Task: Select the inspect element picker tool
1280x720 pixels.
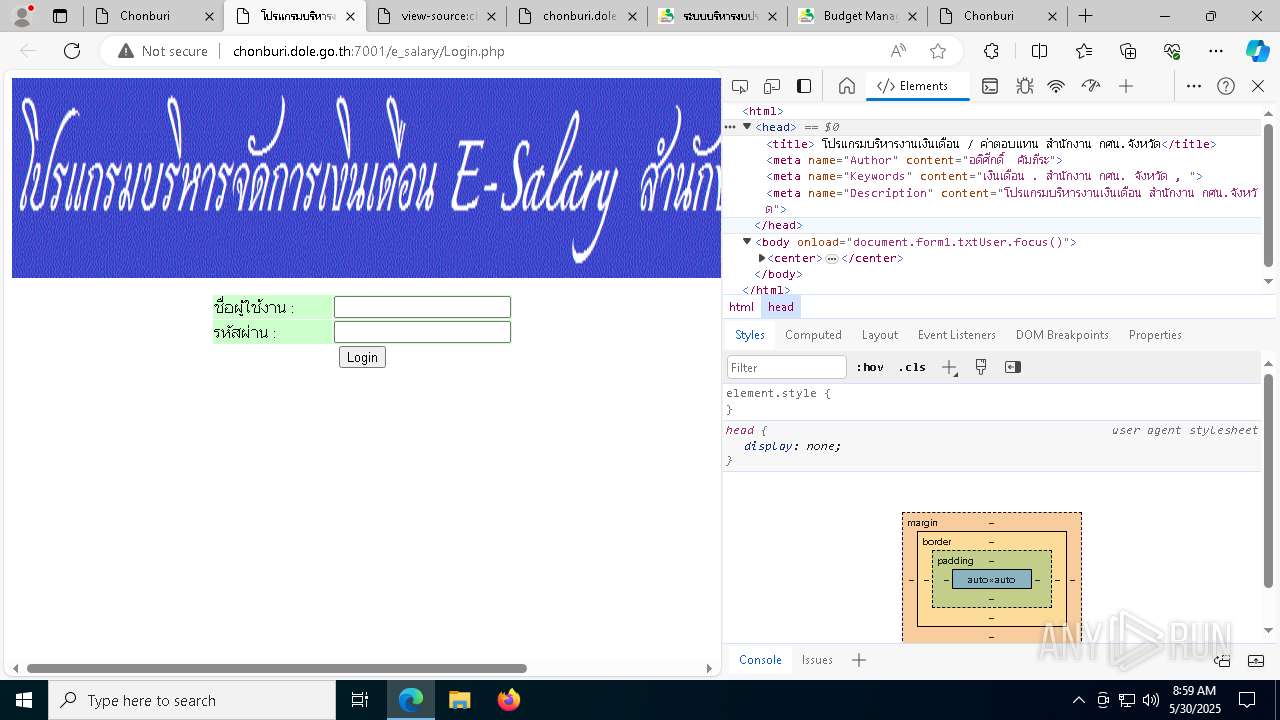Action: click(740, 86)
